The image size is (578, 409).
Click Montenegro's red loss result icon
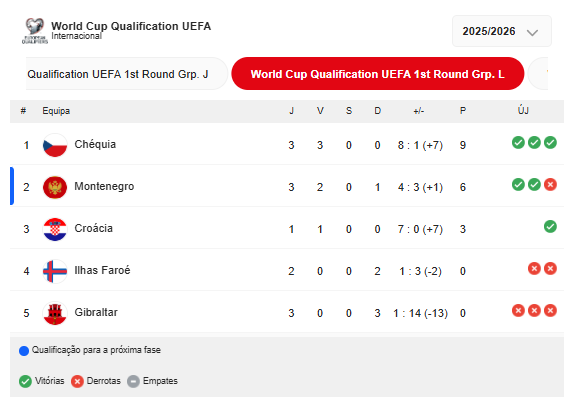550,184
